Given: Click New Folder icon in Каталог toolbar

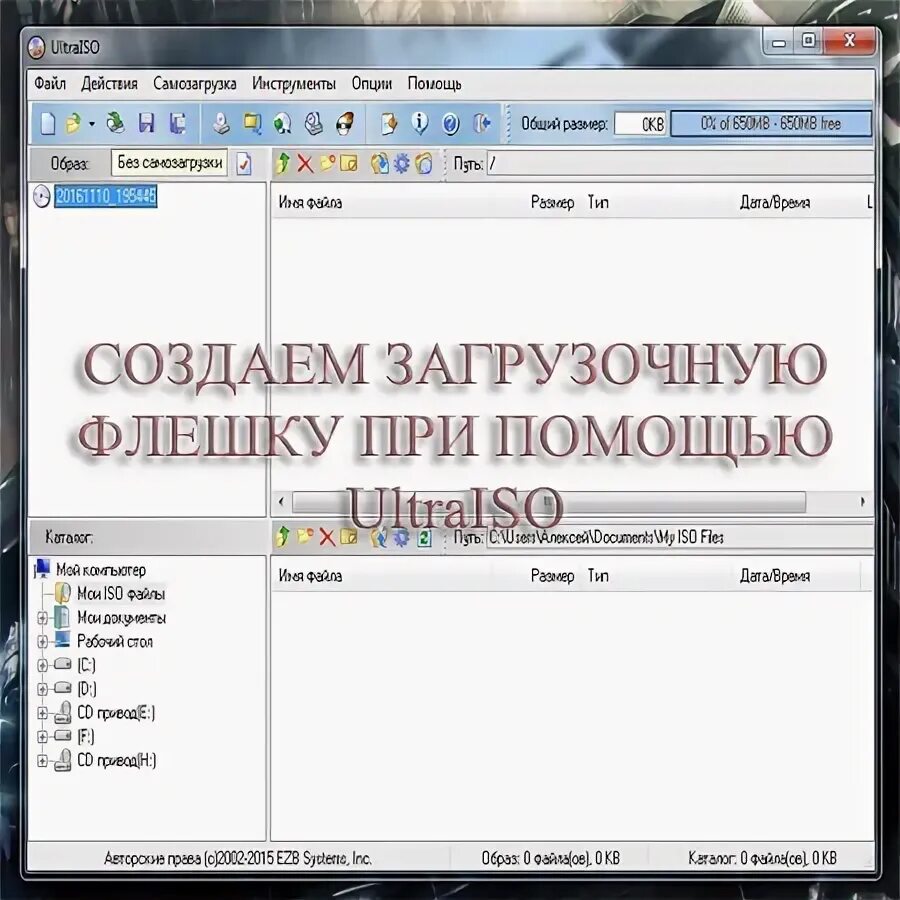Looking at the screenshot, I should point(305,537).
